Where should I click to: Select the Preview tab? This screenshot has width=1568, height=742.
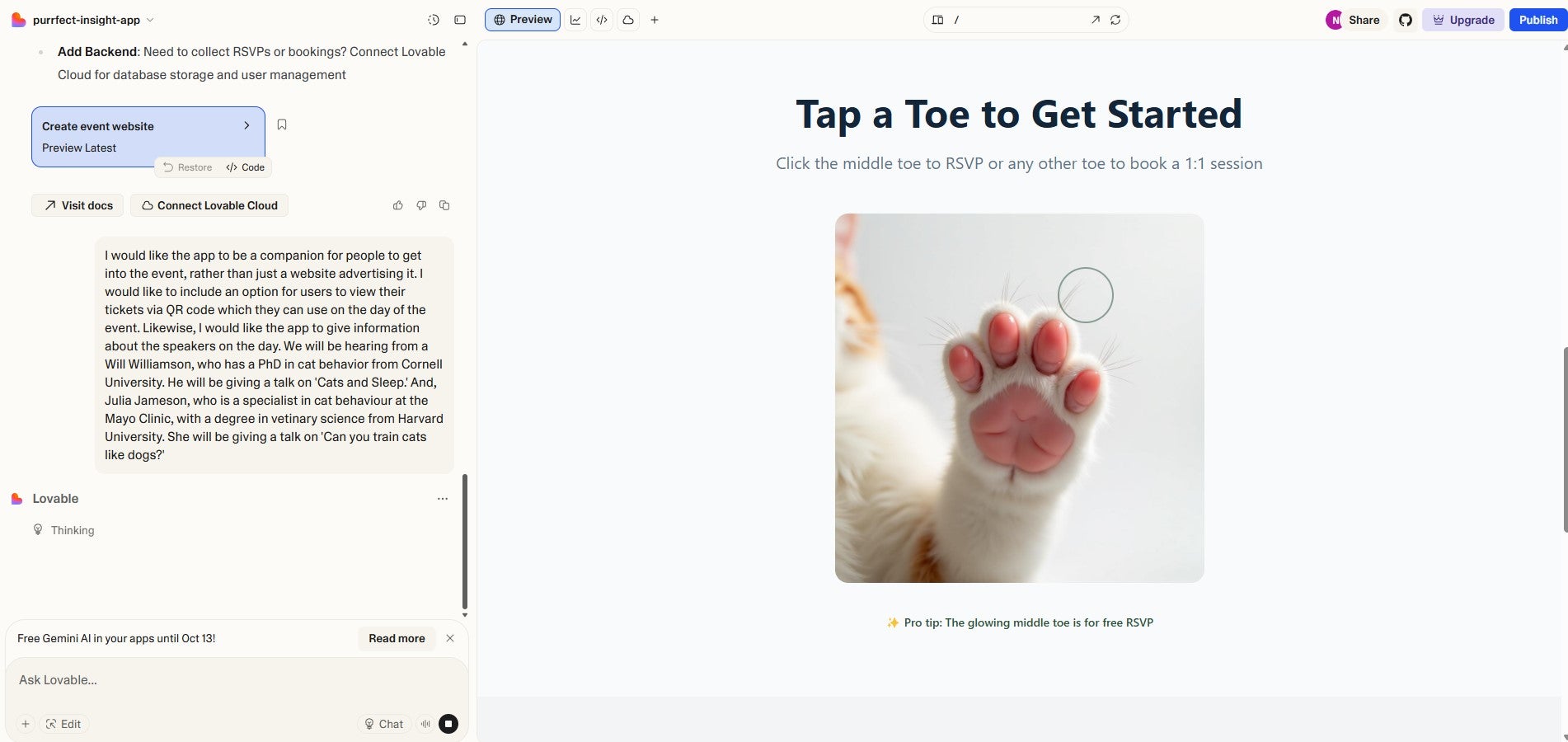(523, 20)
